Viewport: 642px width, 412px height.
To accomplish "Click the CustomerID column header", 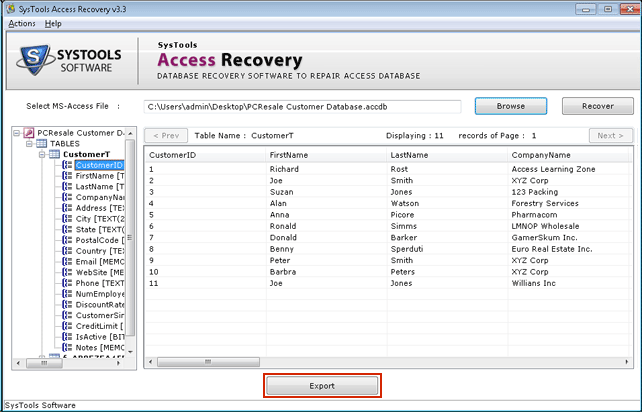I will tap(205, 155).
